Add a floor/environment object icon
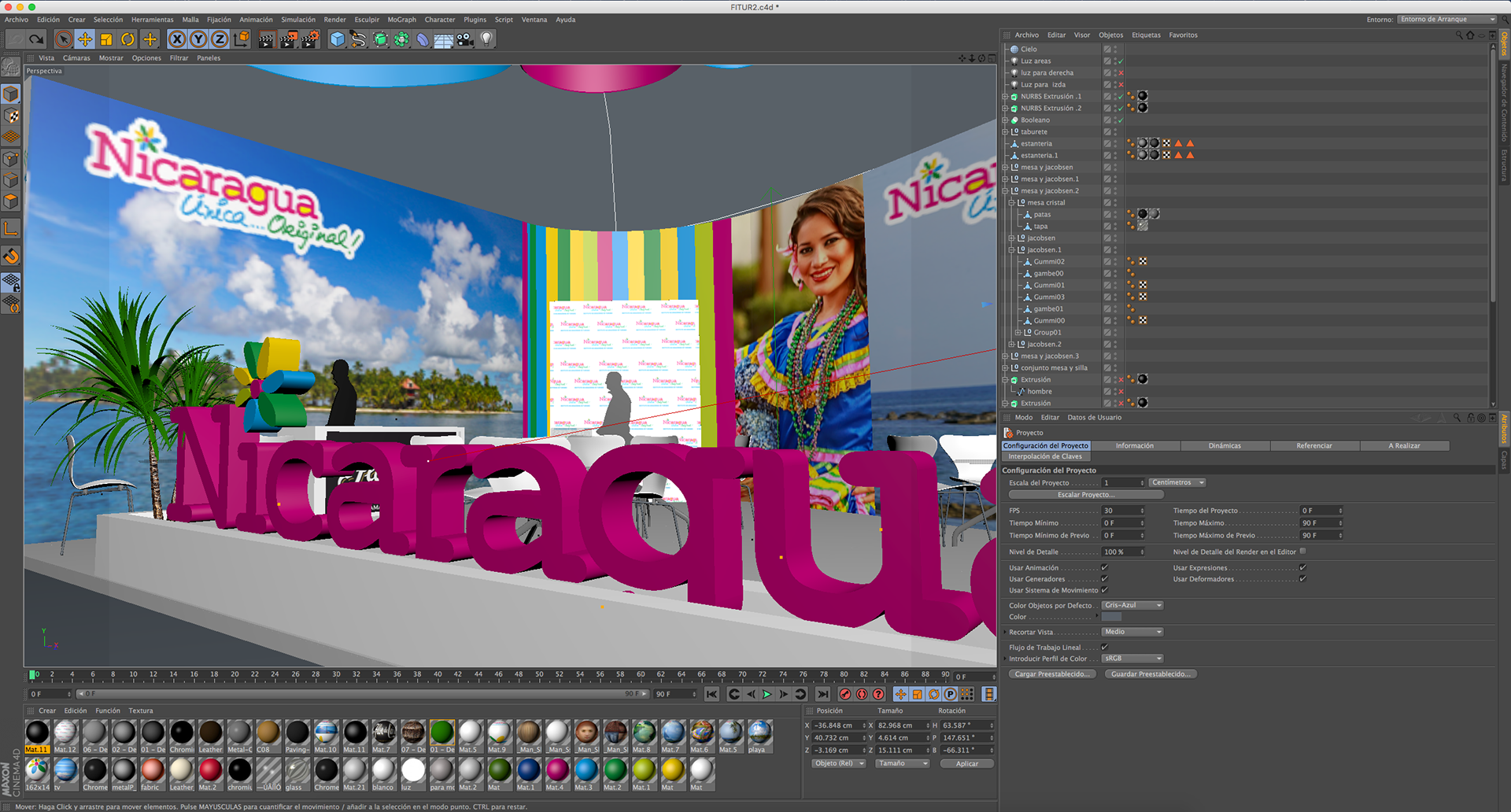The width and height of the screenshot is (1511, 812). coord(444,39)
